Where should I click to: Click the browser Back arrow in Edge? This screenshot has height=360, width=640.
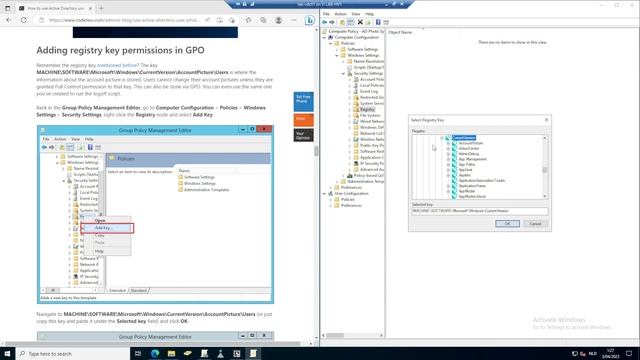[9, 20]
